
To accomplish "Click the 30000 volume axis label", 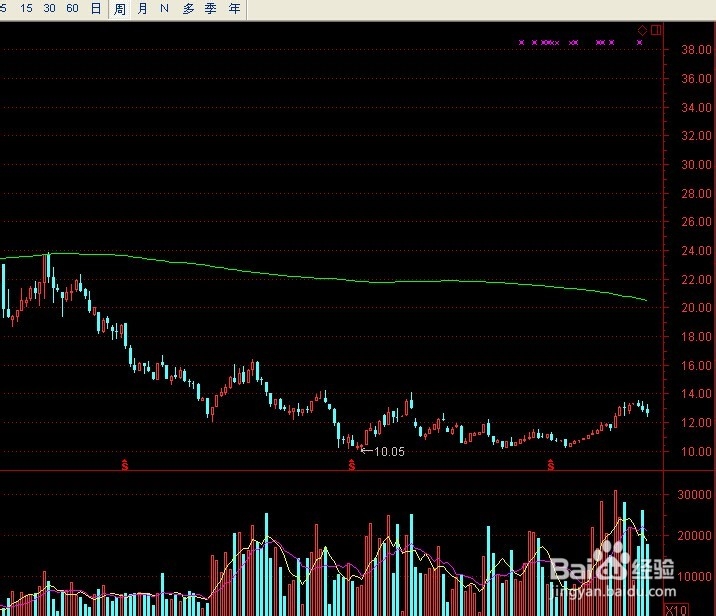I will click(x=694, y=495).
